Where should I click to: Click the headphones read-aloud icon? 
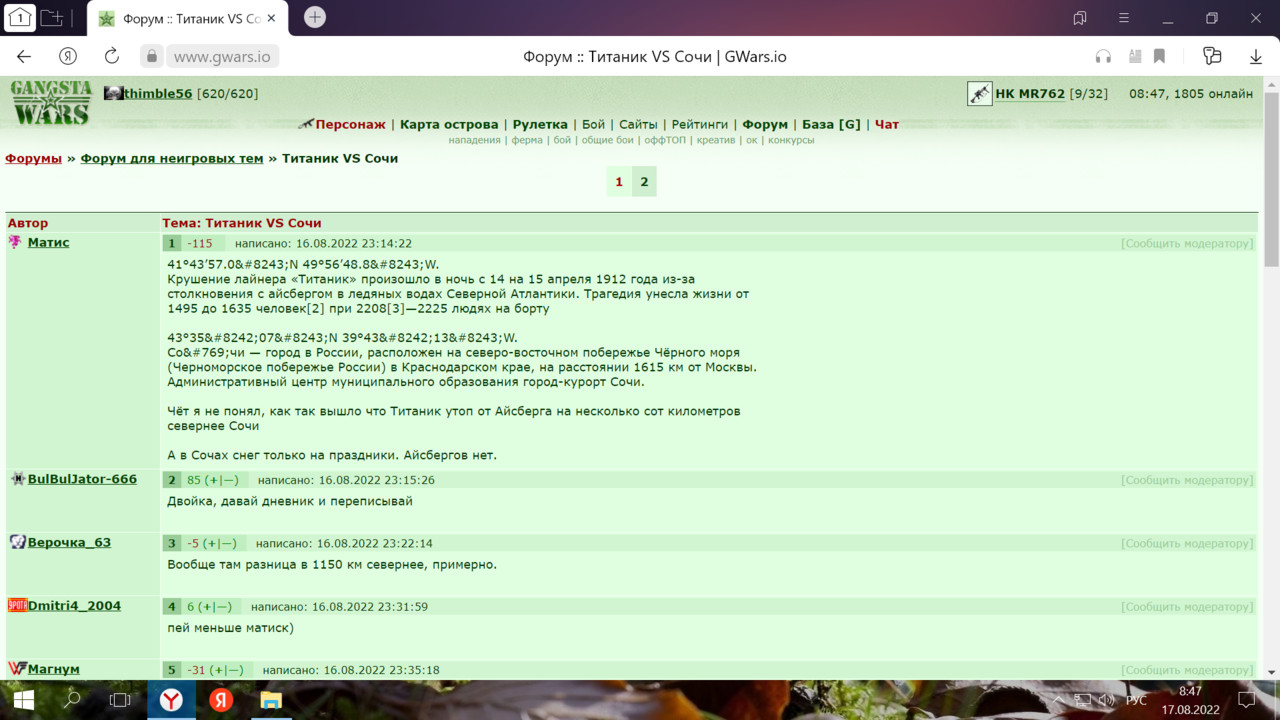[1103, 56]
